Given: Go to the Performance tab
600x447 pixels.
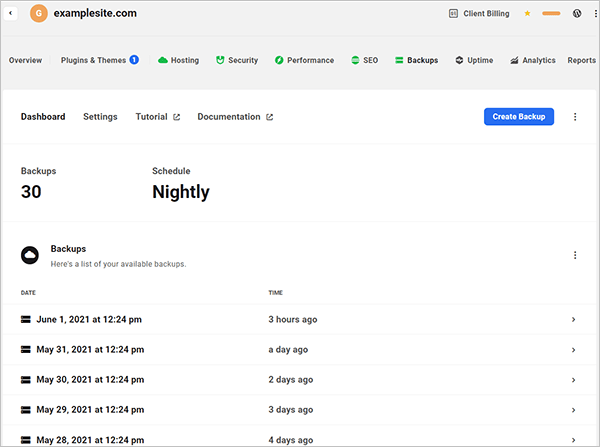Looking at the screenshot, I should tap(304, 60).
